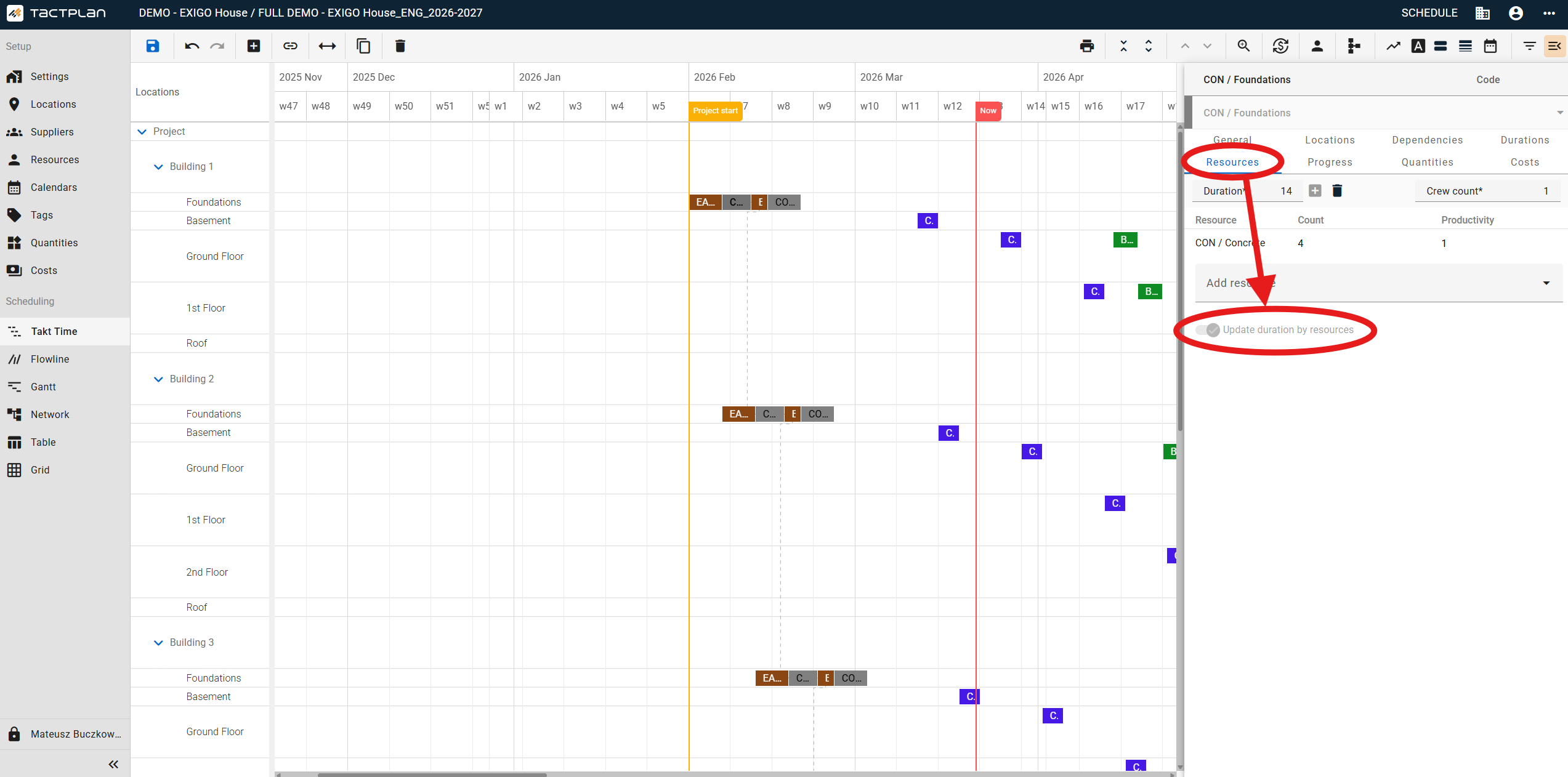Open Settings in the sidebar
This screenshot has height=777, width=1568.
pos(65,76)
